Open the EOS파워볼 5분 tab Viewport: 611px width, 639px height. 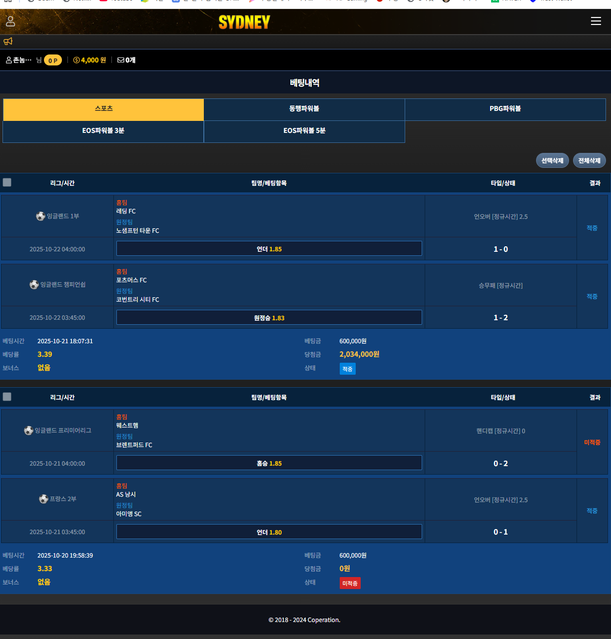[304, 131]
